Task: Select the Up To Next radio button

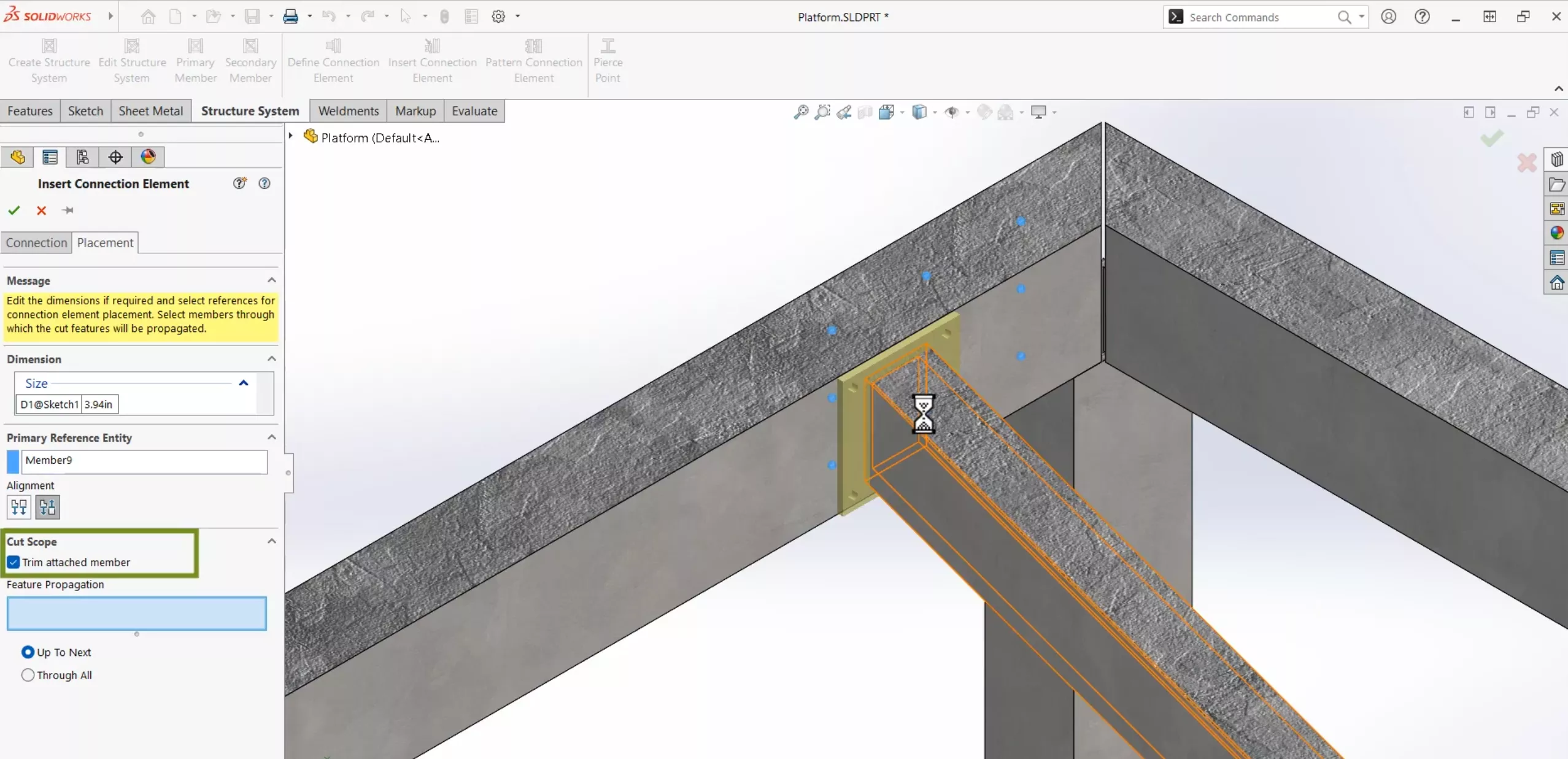Action: (x=28, y=652)
